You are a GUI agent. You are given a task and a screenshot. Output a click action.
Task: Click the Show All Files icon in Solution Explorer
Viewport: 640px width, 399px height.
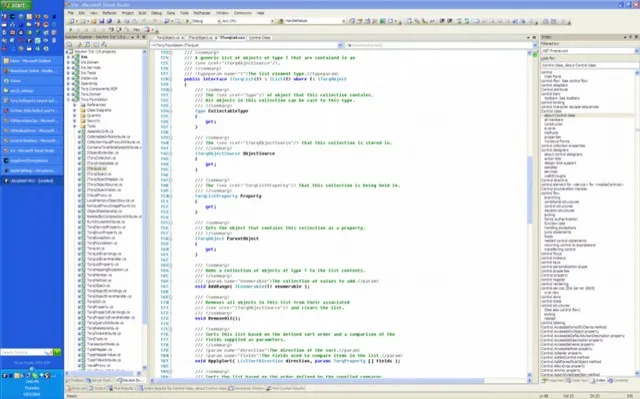click(79, 44)
